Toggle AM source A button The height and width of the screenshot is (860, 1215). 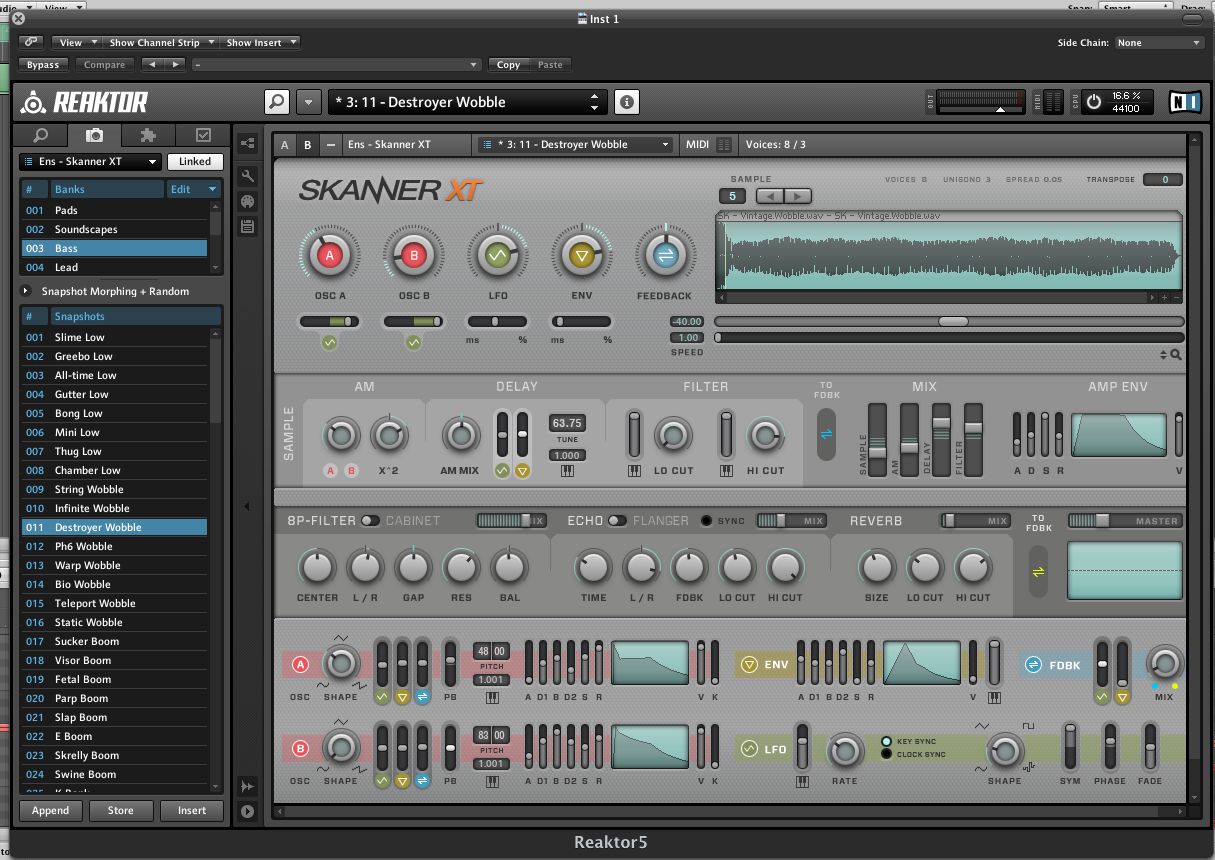330,470
